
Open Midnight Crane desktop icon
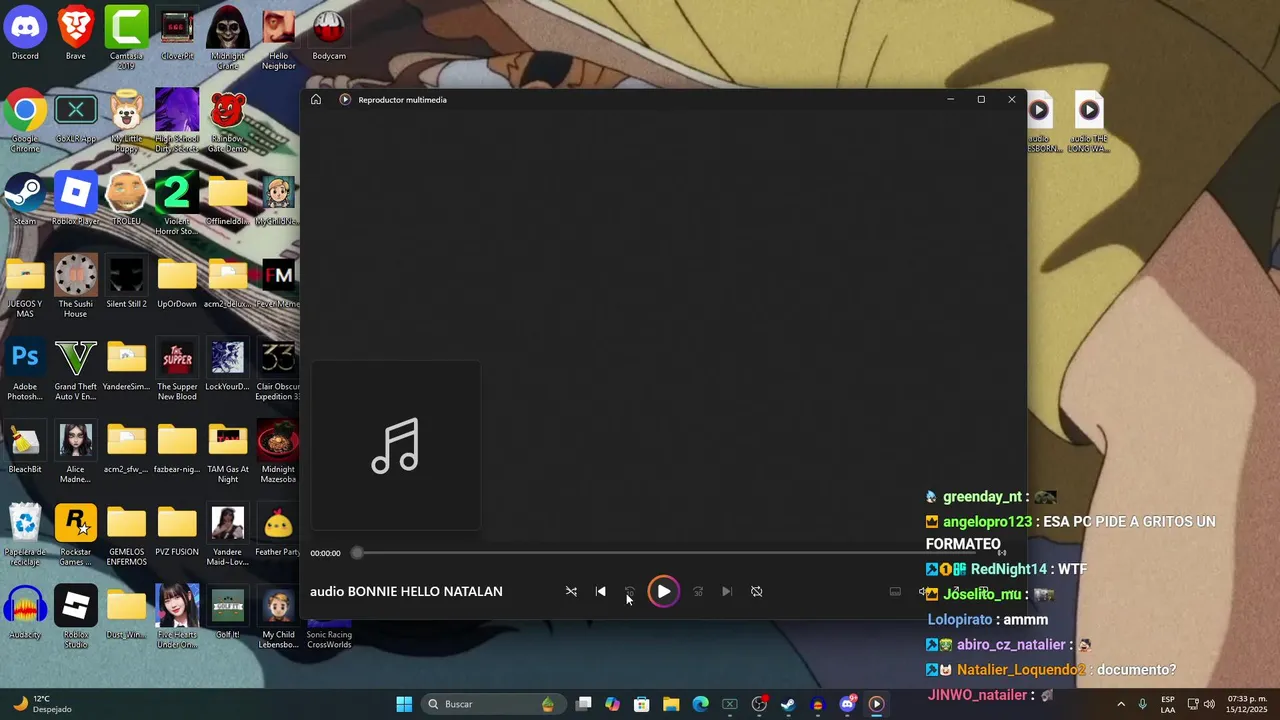(x=228, y=38)
